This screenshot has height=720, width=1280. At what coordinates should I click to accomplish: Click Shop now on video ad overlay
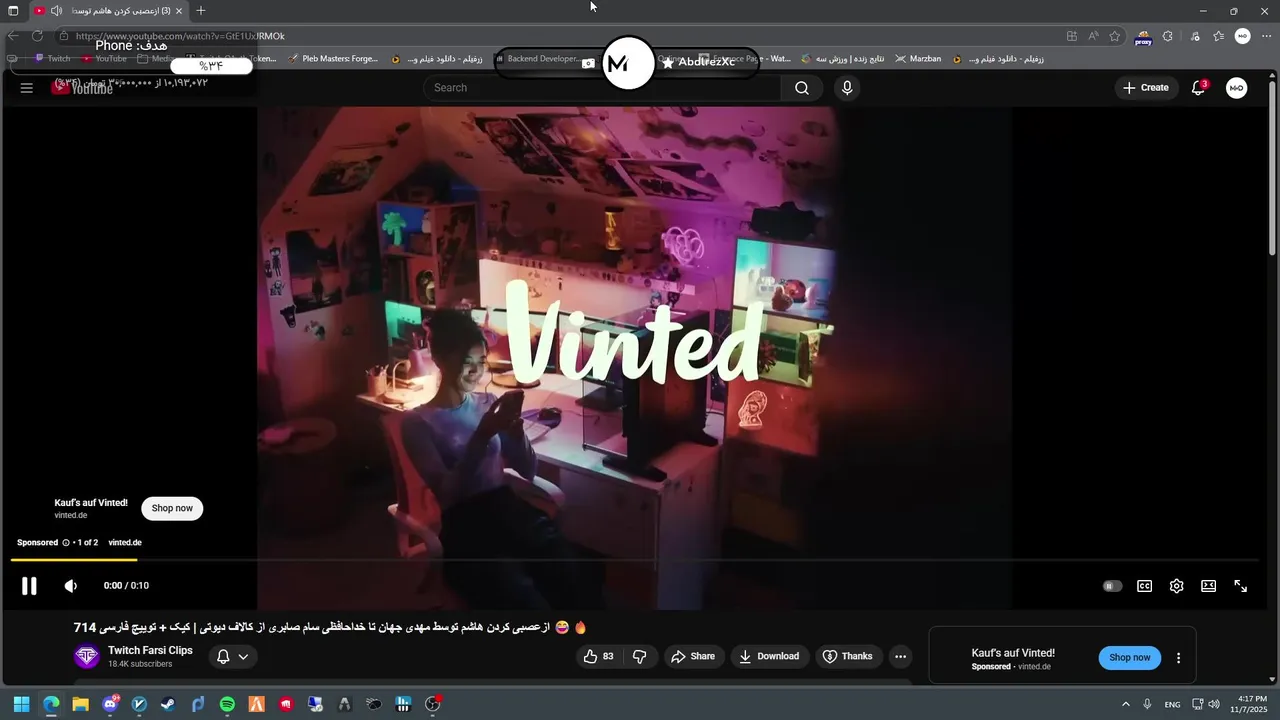tap(172, 508)
